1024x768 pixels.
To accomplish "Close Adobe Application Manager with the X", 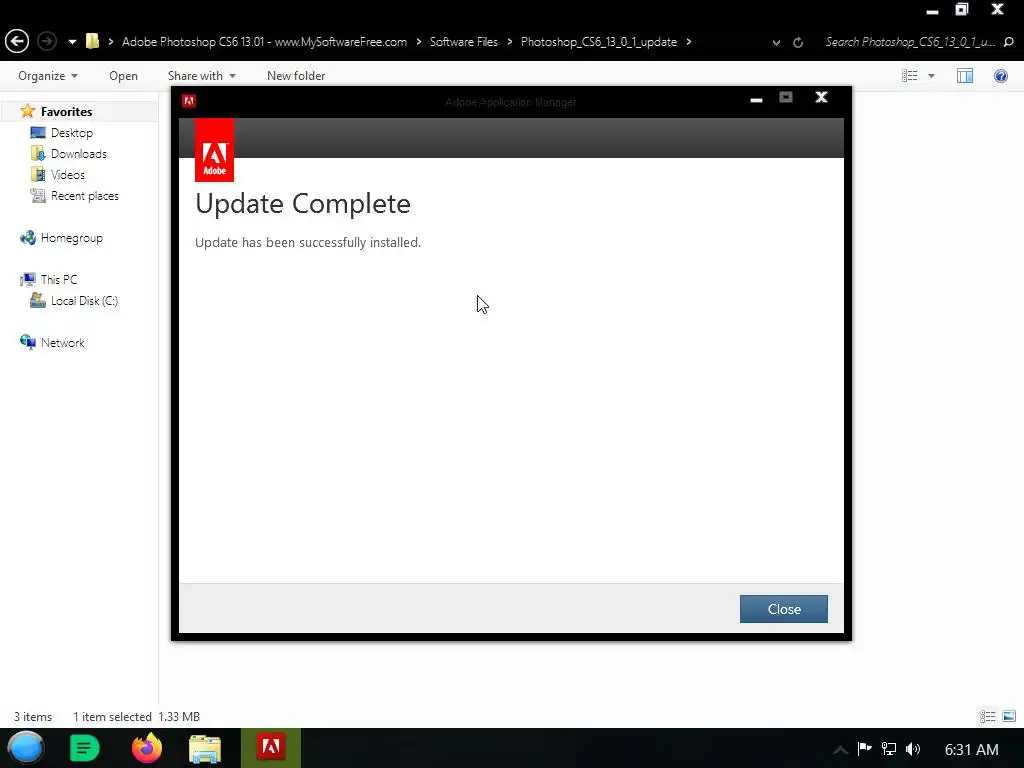I will 822,97.
